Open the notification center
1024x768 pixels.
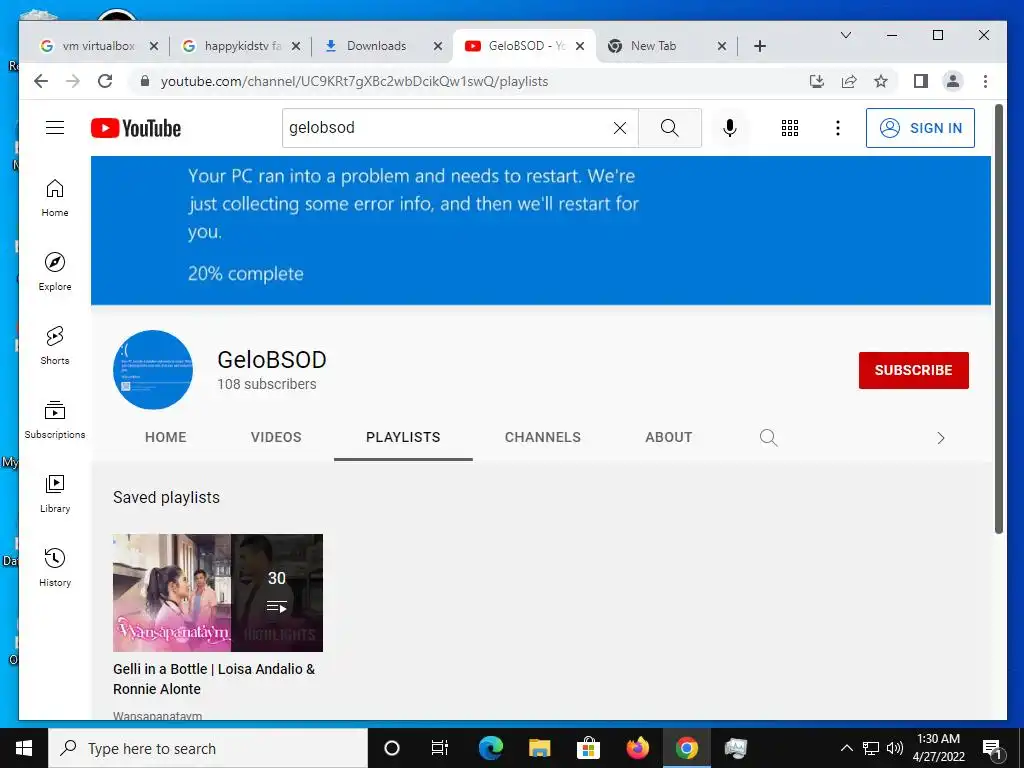click(x=992, y=748)
